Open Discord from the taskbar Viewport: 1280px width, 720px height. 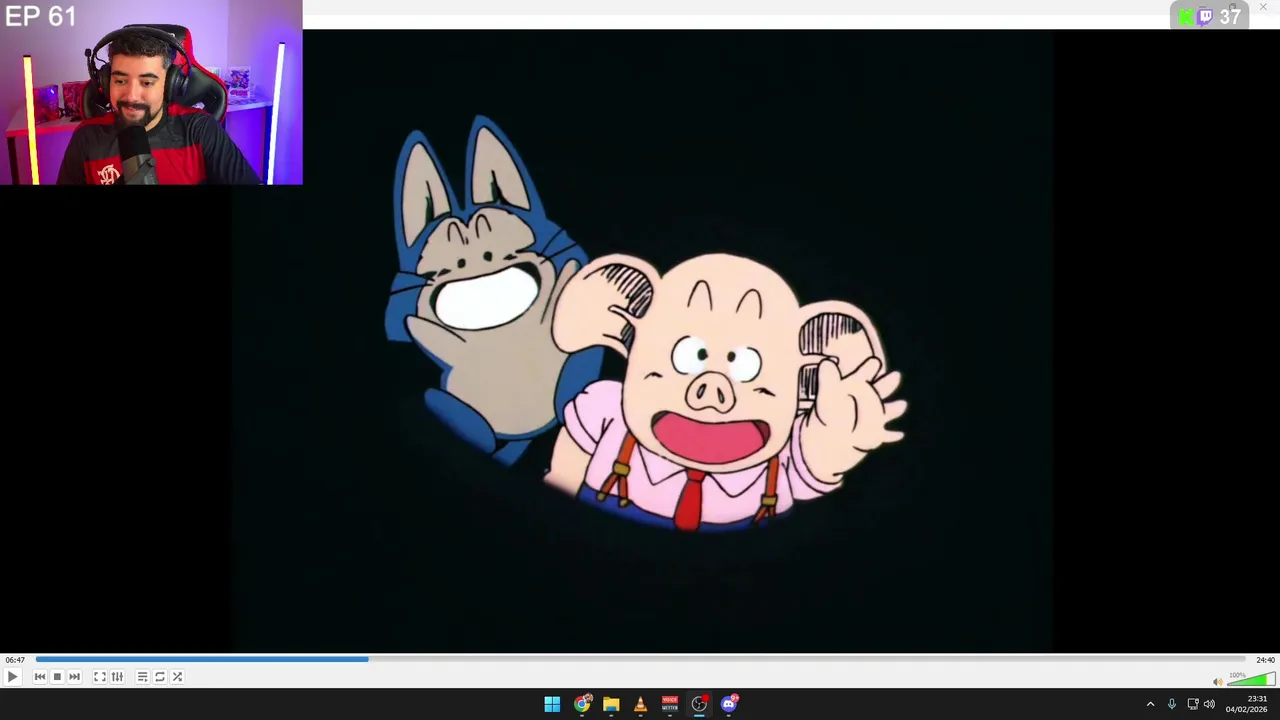(729, 704)
